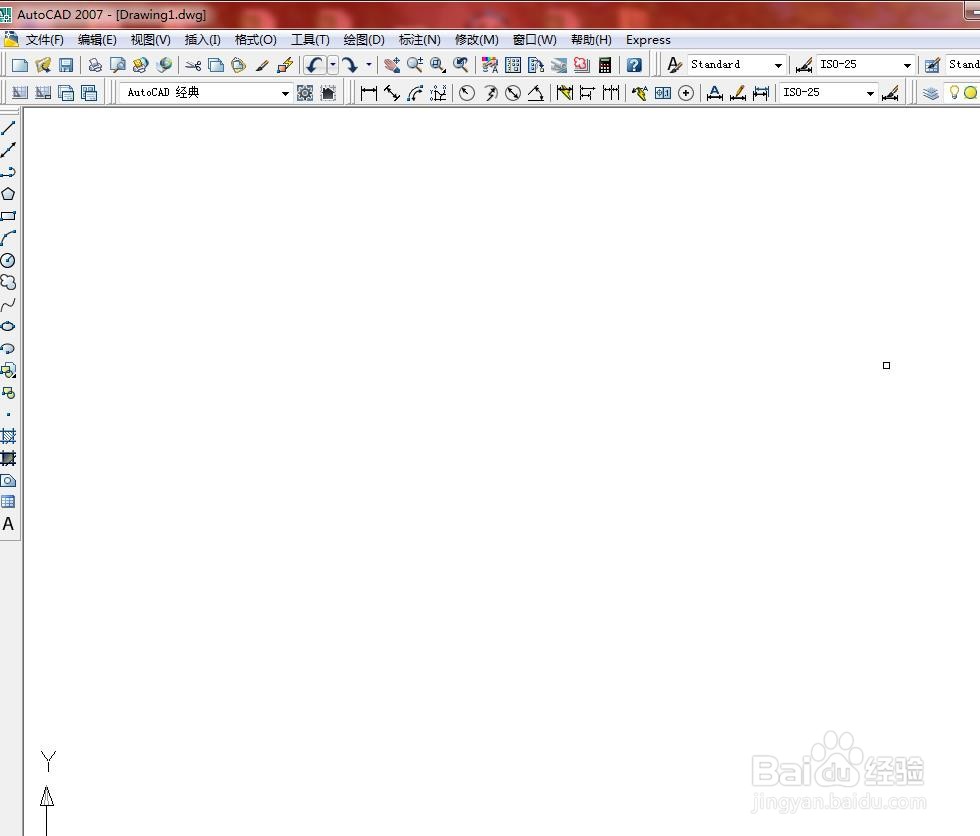Create a new drawing with QNew icon
The width and height of the screenshot is (980, 836).
20,65
